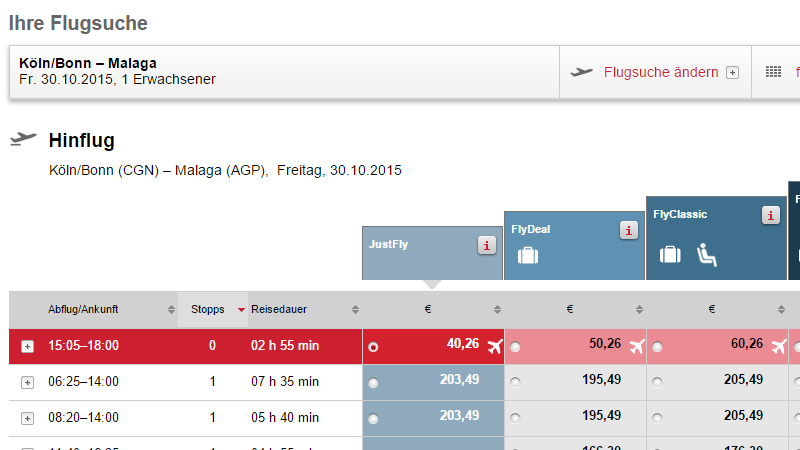Select FlyDeal 195,49 radio for 06:25 flight
The height and width of the screenshot is (450, 800).
tap(515, 382)
